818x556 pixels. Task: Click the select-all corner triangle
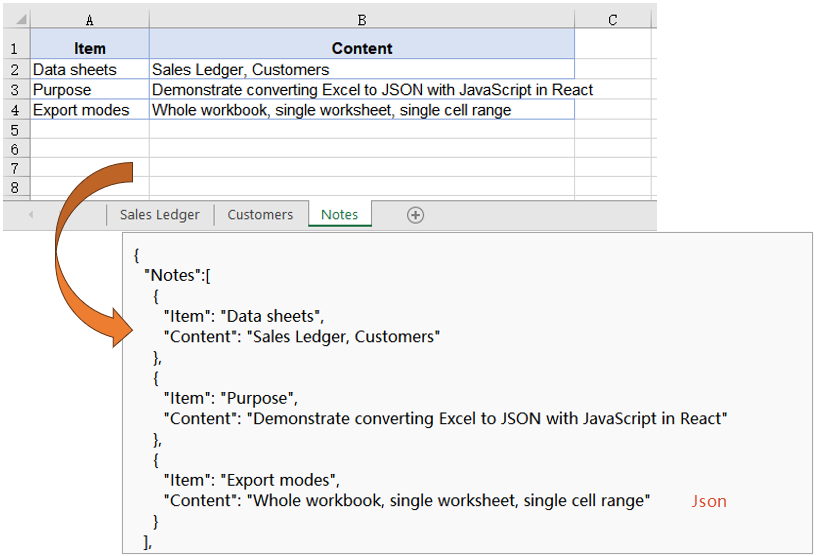21,19
